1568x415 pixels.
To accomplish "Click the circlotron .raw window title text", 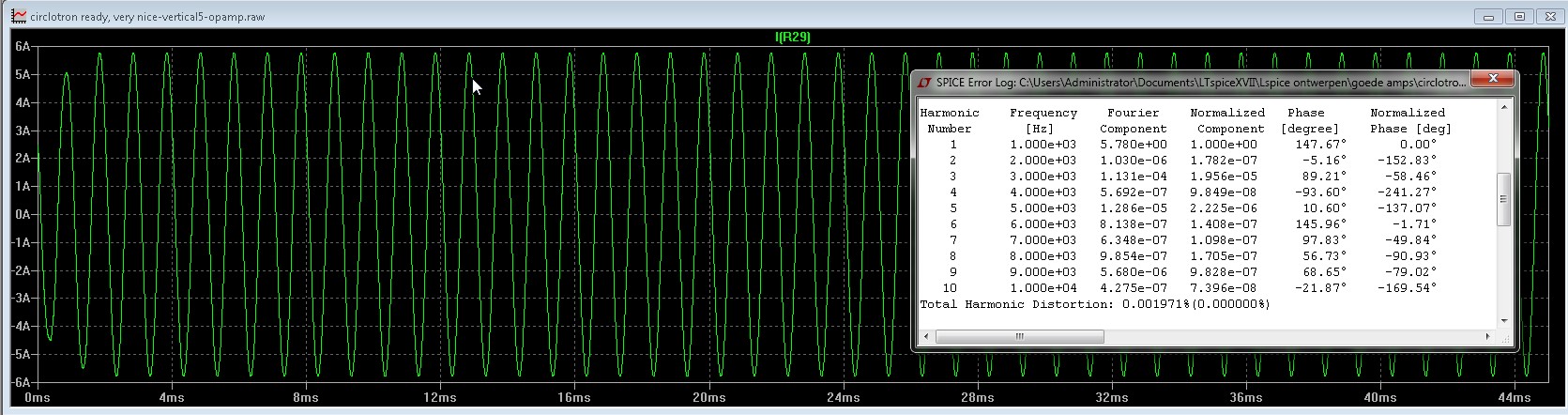I will point(147,17).
